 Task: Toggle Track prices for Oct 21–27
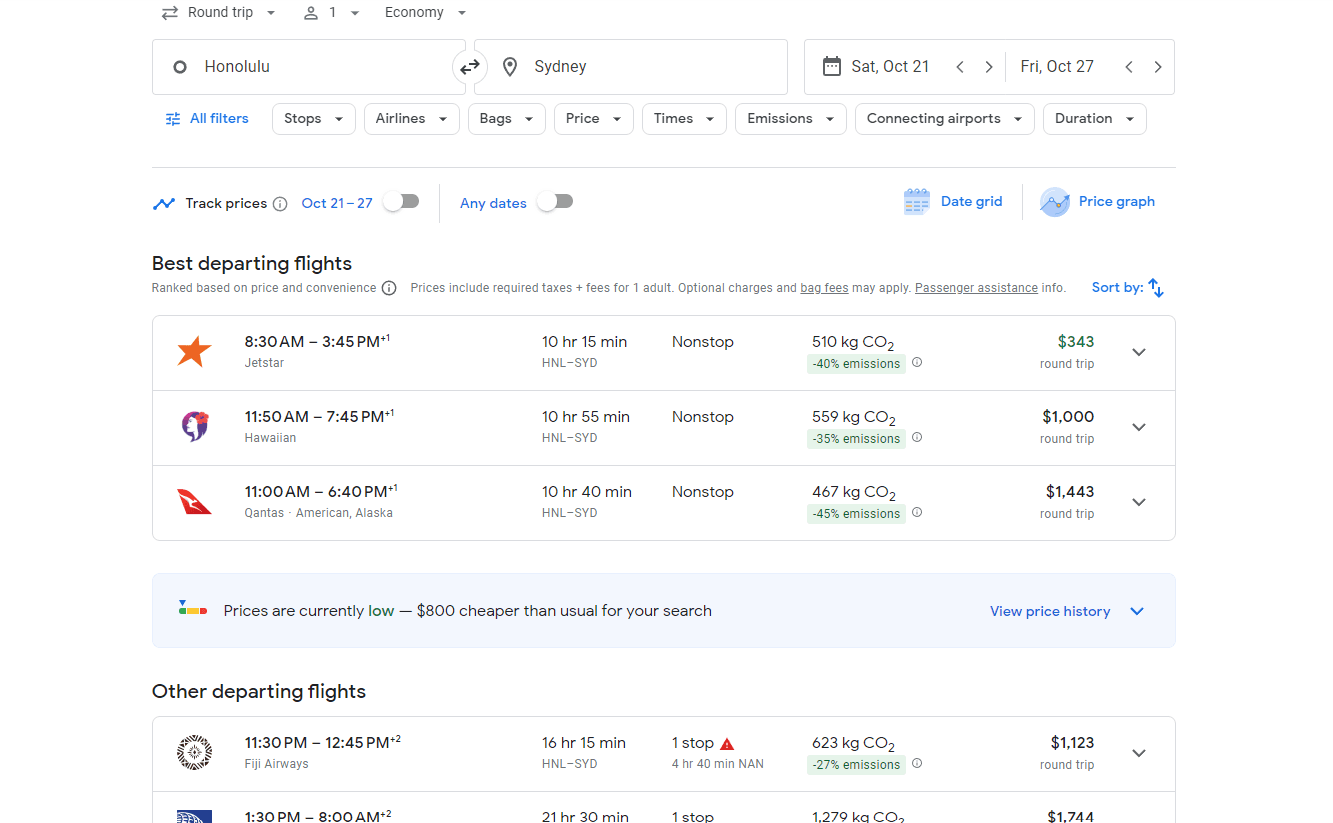[401, 202]
